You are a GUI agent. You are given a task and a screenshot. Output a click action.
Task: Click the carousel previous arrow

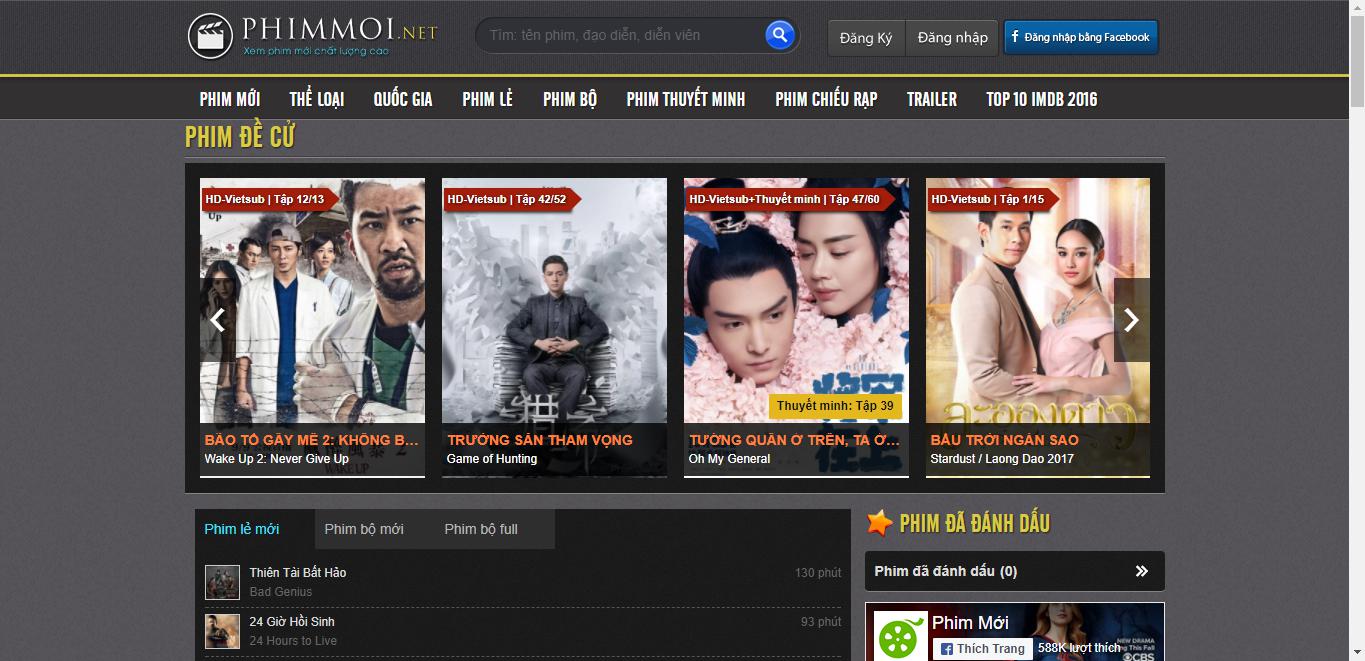(217, 320)
